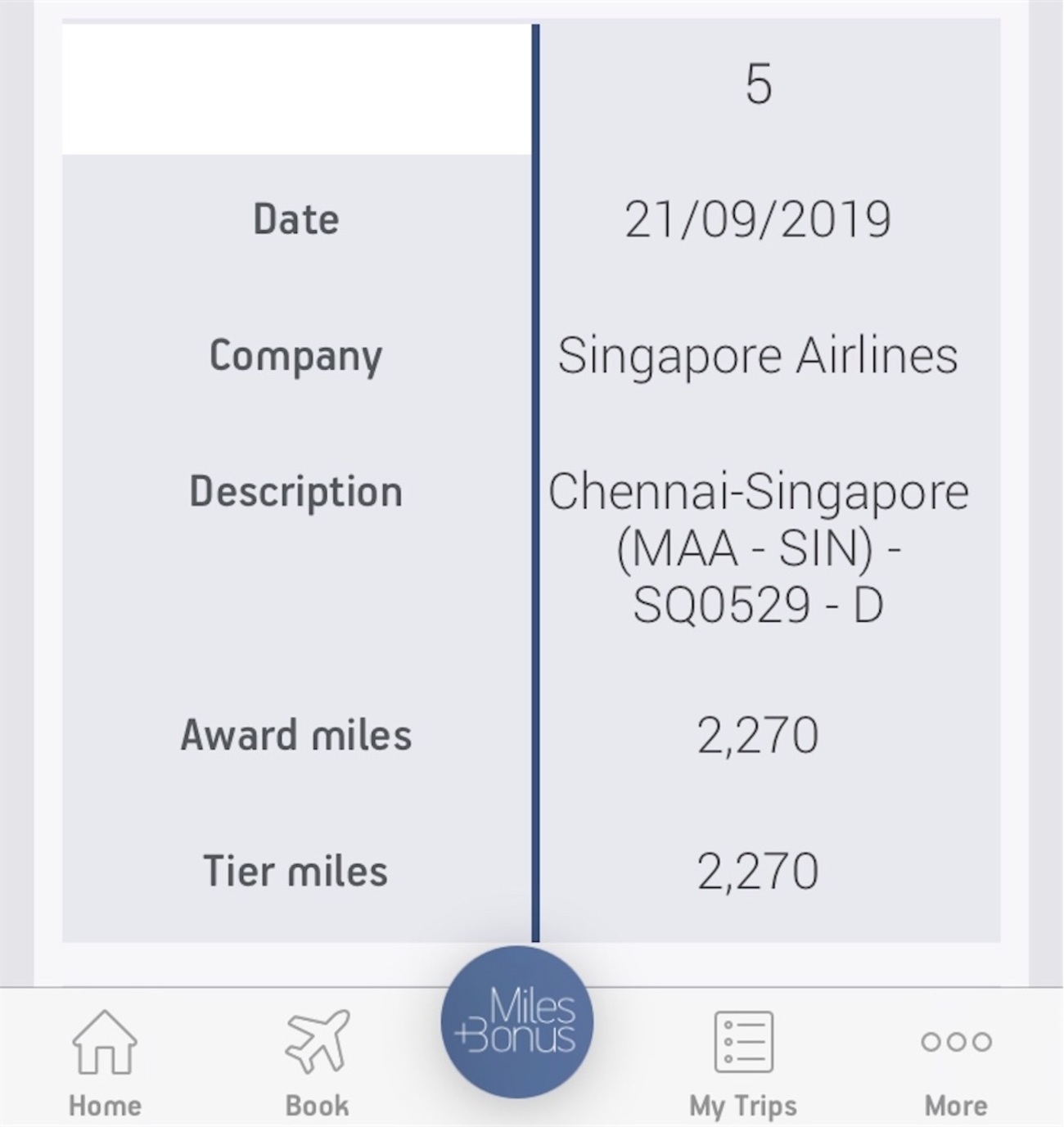Tap the Singapore Airlines company value
This screenshot has width=1064, height=1127.
point(758,356)
